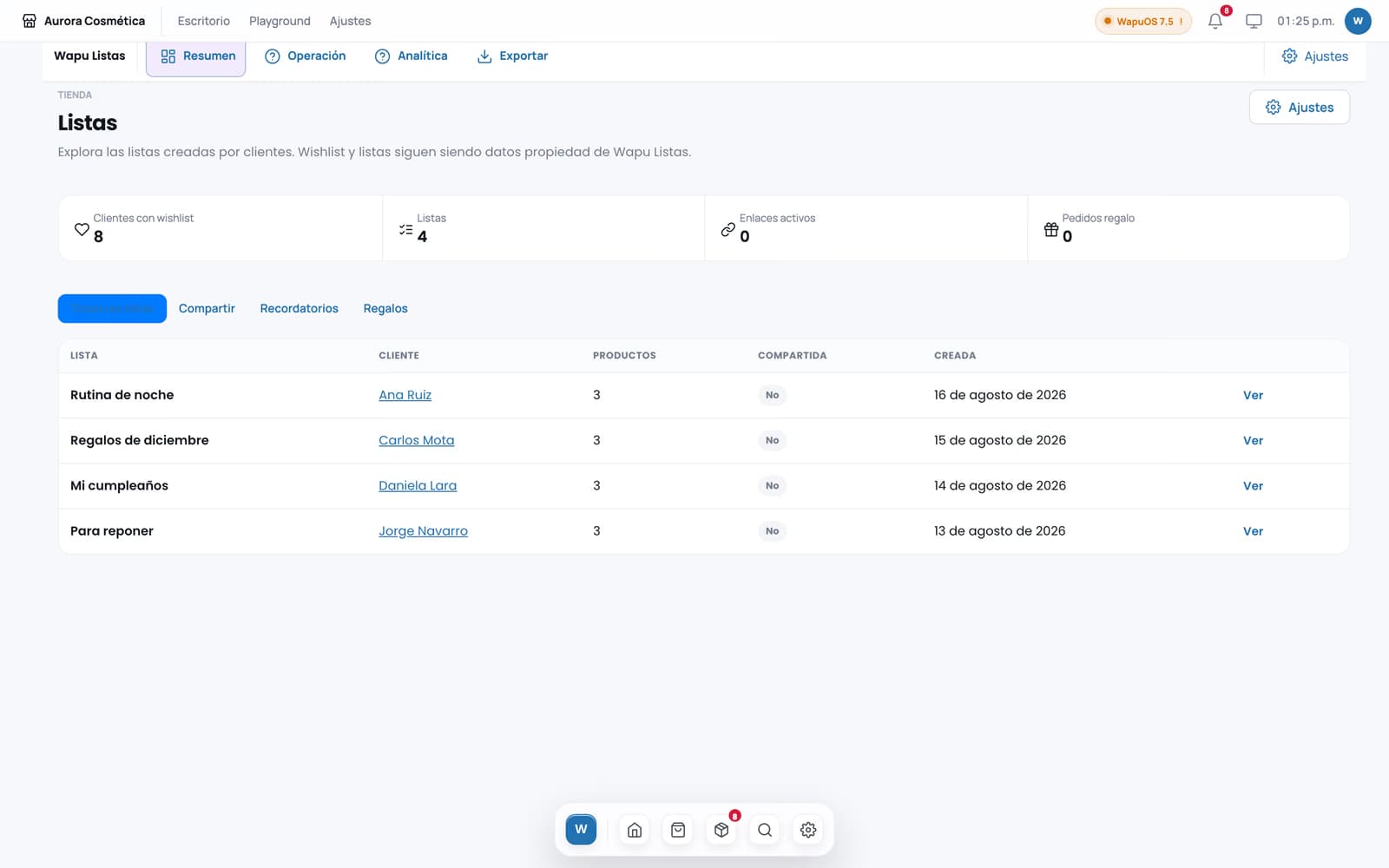Click the Ajustes button beside Listas heading
The image size is (1389, 868).
(1300, 107)
